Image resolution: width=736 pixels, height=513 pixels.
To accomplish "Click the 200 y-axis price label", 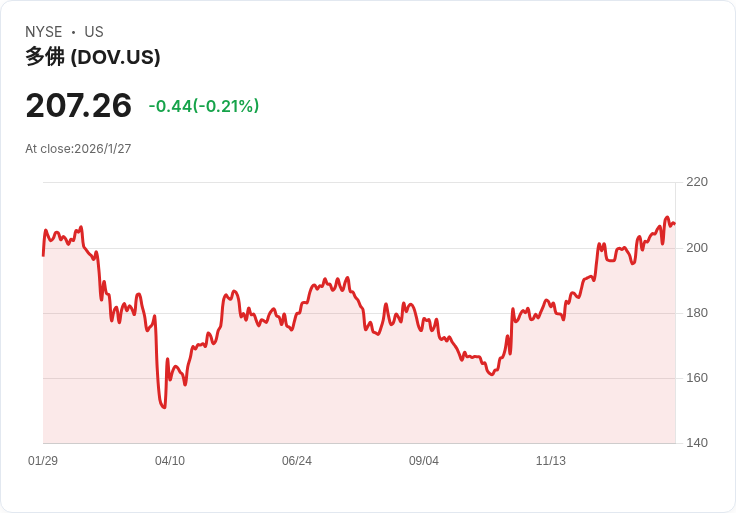I will point(697,248).
